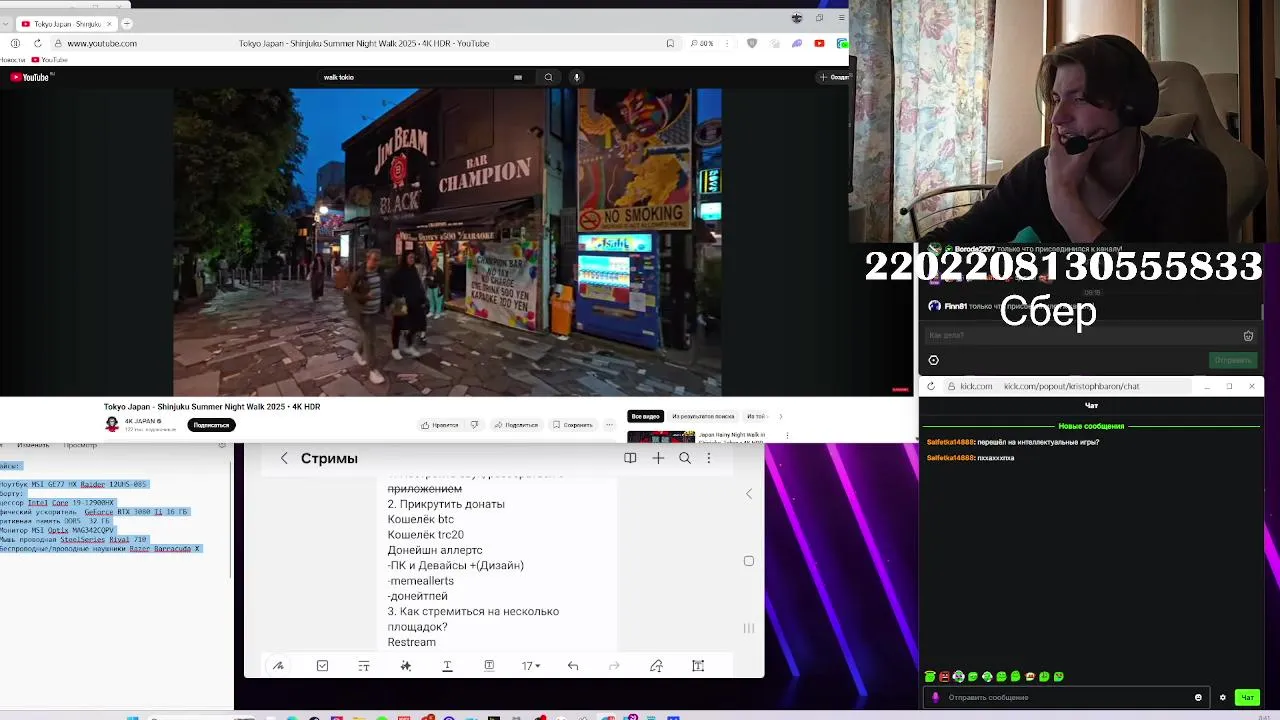The image size is (1280, 720).
Task: Select the text selection frame tool
Action: coord(698,666)
